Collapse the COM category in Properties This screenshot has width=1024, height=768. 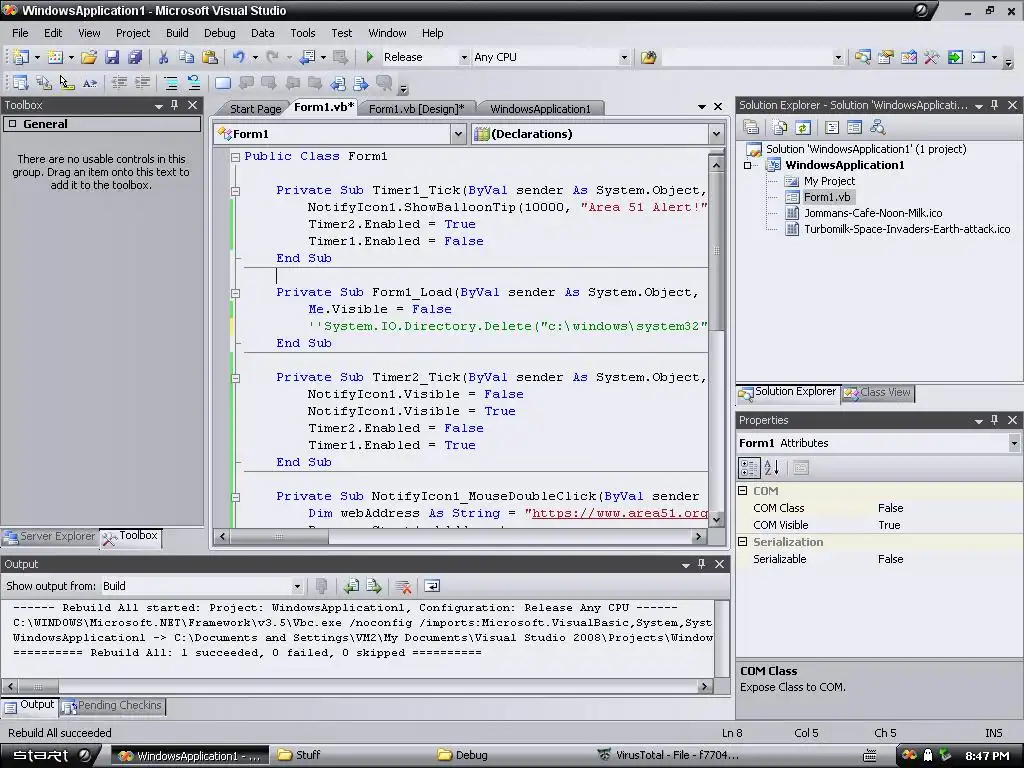(x=743, y=490)
